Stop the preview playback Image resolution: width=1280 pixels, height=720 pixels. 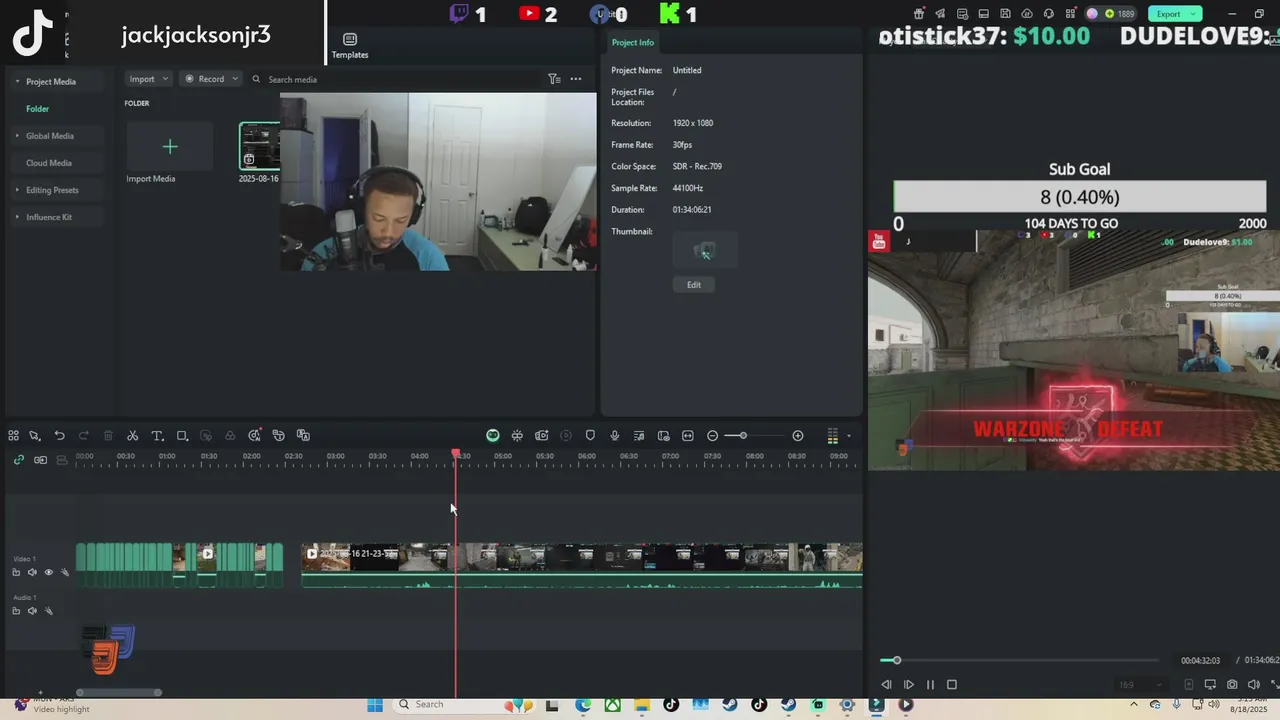pos(952,685)
